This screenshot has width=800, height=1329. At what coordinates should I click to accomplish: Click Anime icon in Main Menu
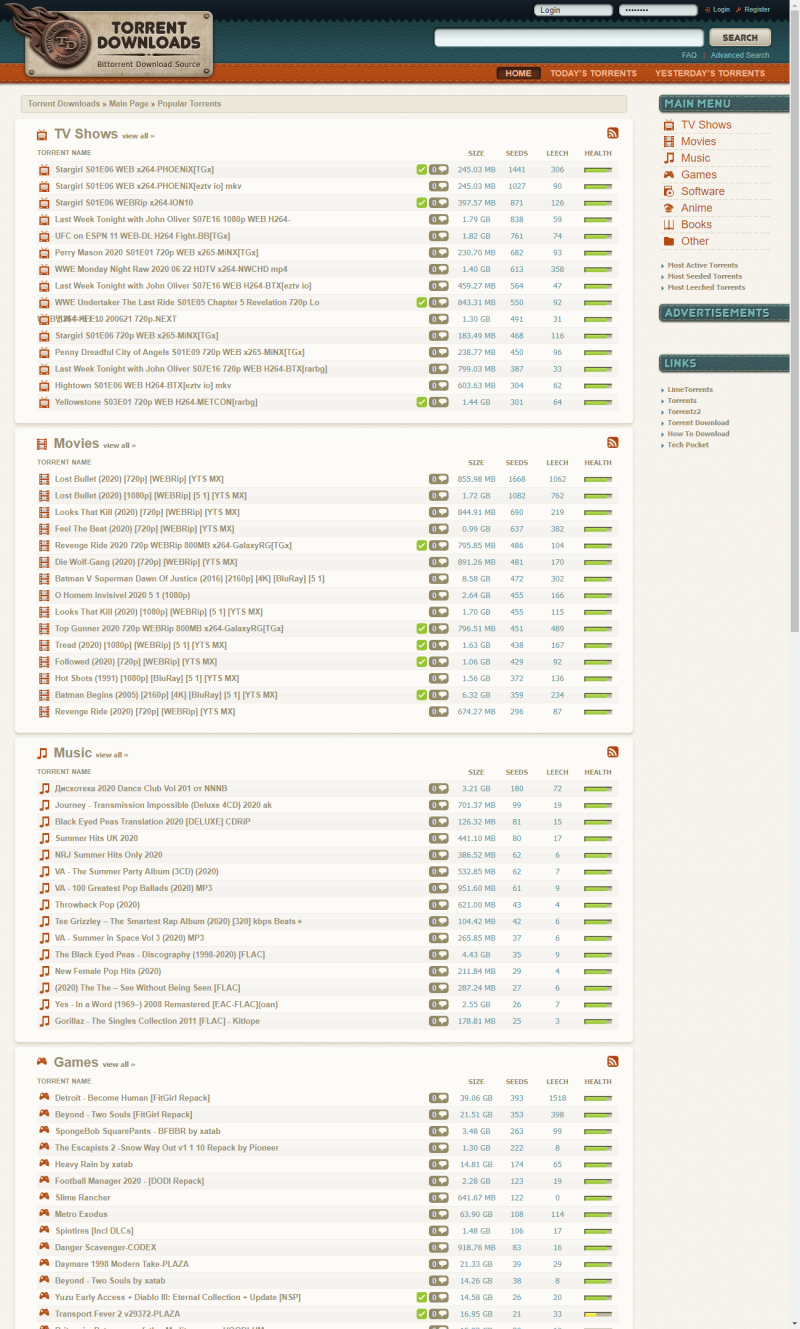[669, 208]
